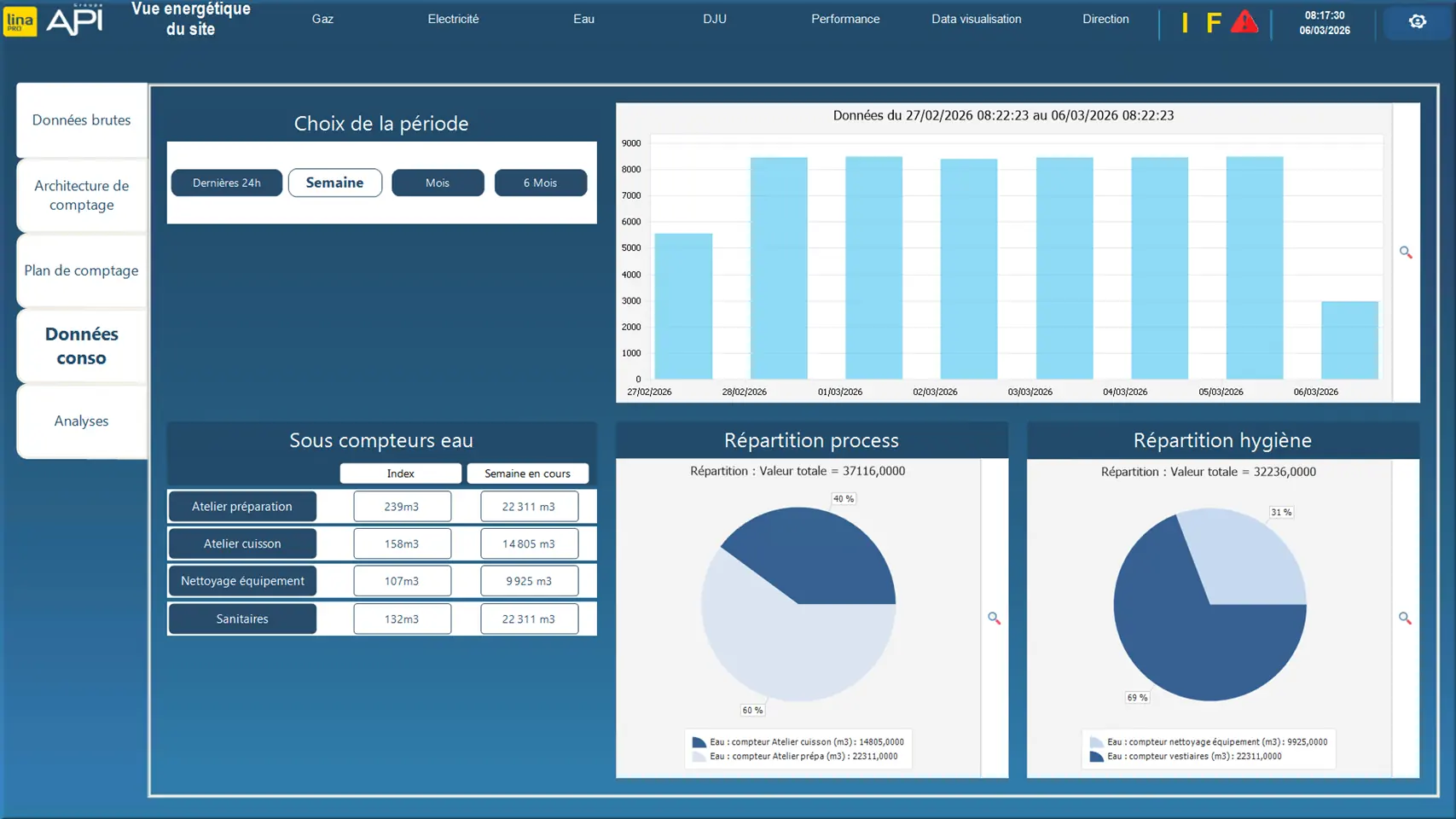The height and width of the screenshot is (819, 1456).
Task: Click the red warning triangle alert icon
Action: click(1244, 21)
